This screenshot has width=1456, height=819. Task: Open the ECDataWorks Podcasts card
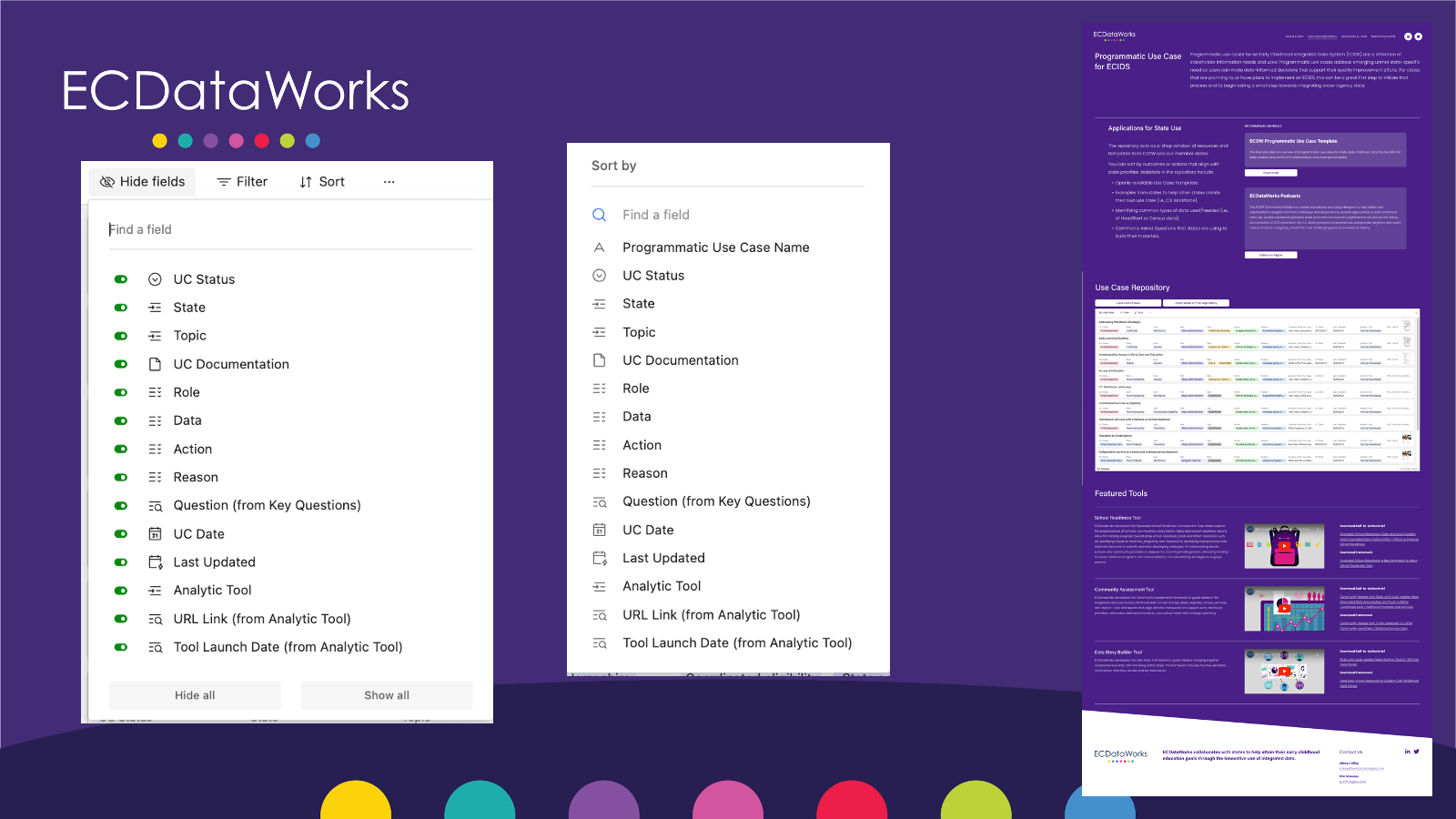pos(1325,218)
